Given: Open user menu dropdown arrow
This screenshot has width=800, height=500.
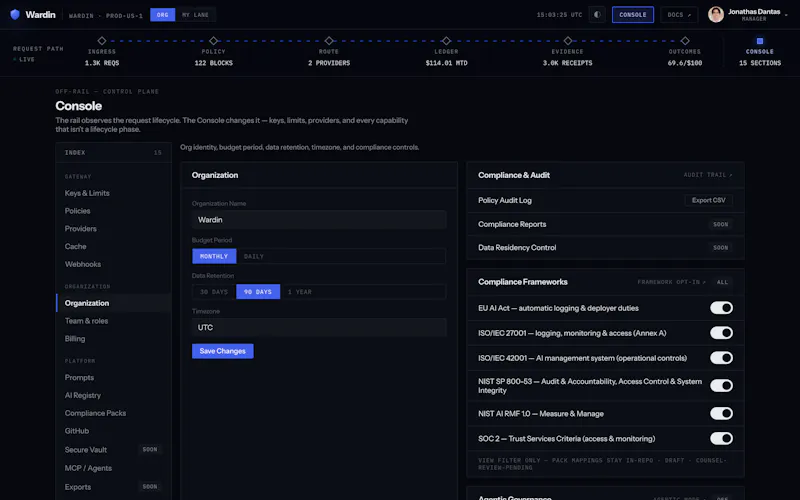Looking at the screenshot, I should [786, 15].
